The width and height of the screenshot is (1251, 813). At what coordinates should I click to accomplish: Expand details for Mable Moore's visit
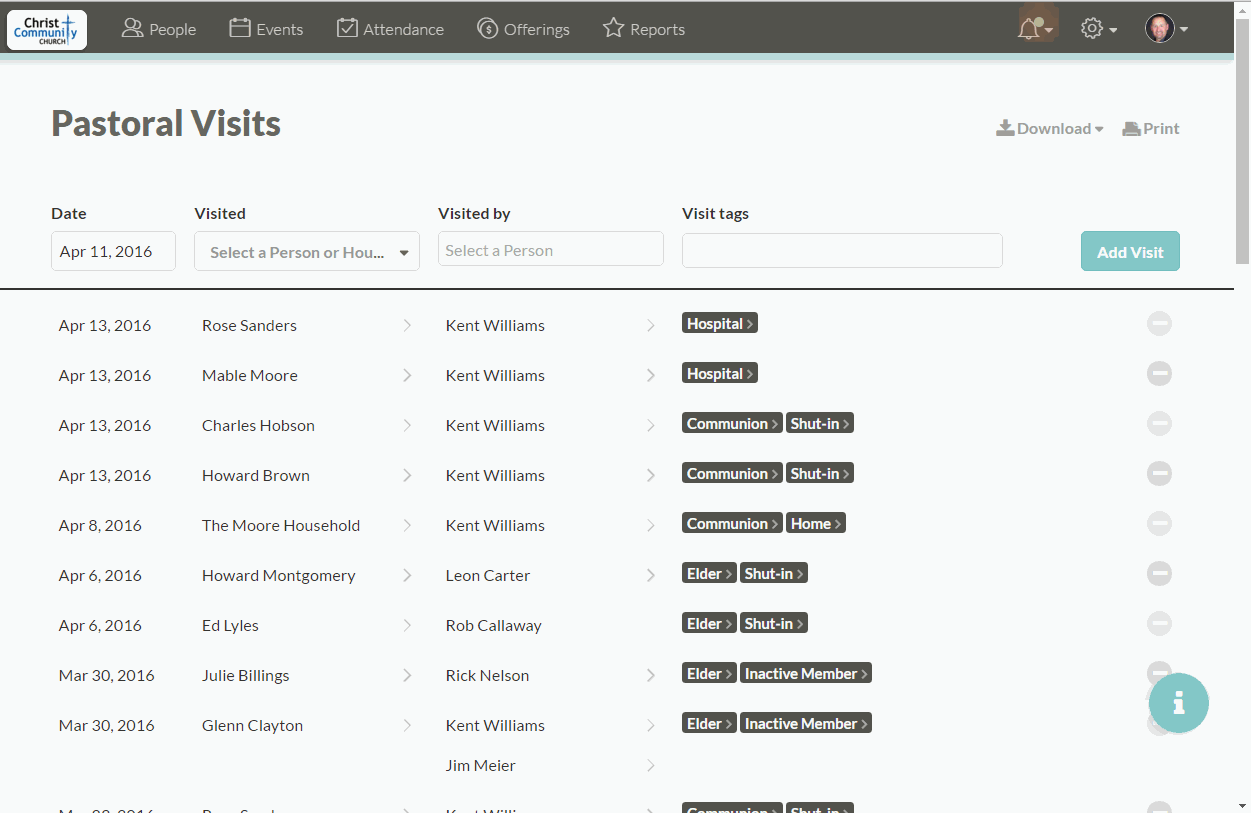(407, 374)
